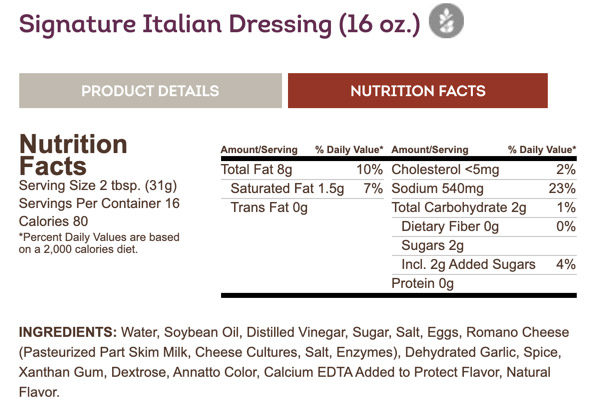Click the Total Fat 8g row
This screenshot has height=415, width=596.
coord(302,169)
